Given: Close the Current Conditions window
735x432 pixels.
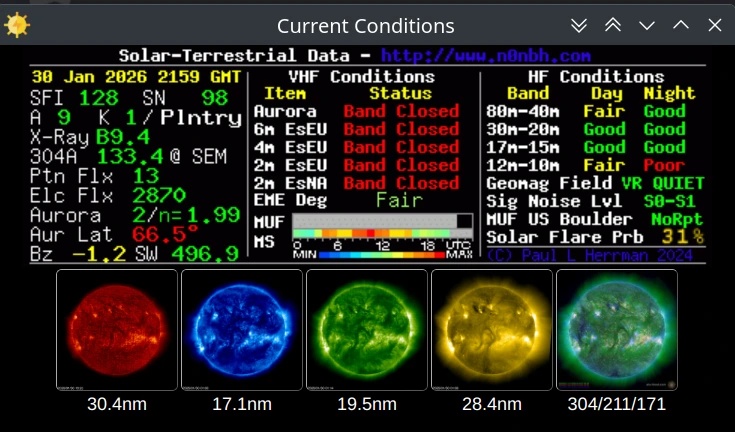Looking at the screenshot, I should [x=714, y=25].
